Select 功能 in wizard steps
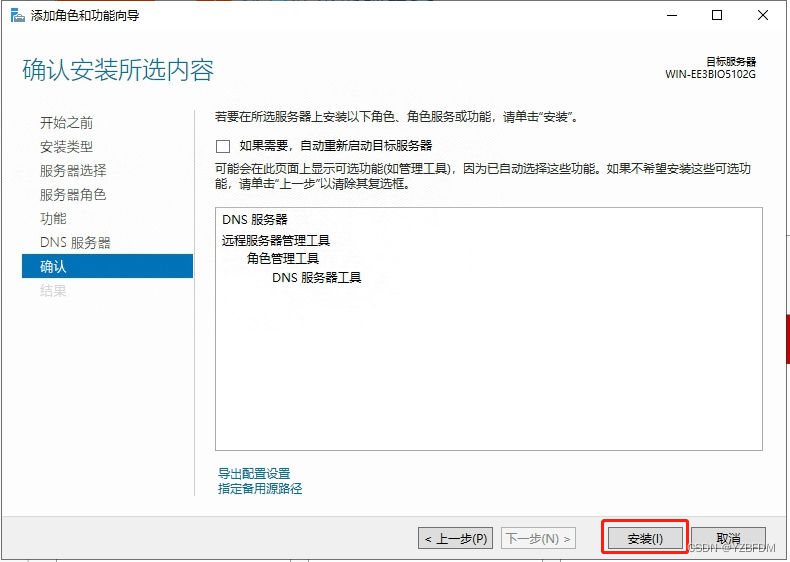This screenshot has height=562, width=790. [x=53, y=218]
